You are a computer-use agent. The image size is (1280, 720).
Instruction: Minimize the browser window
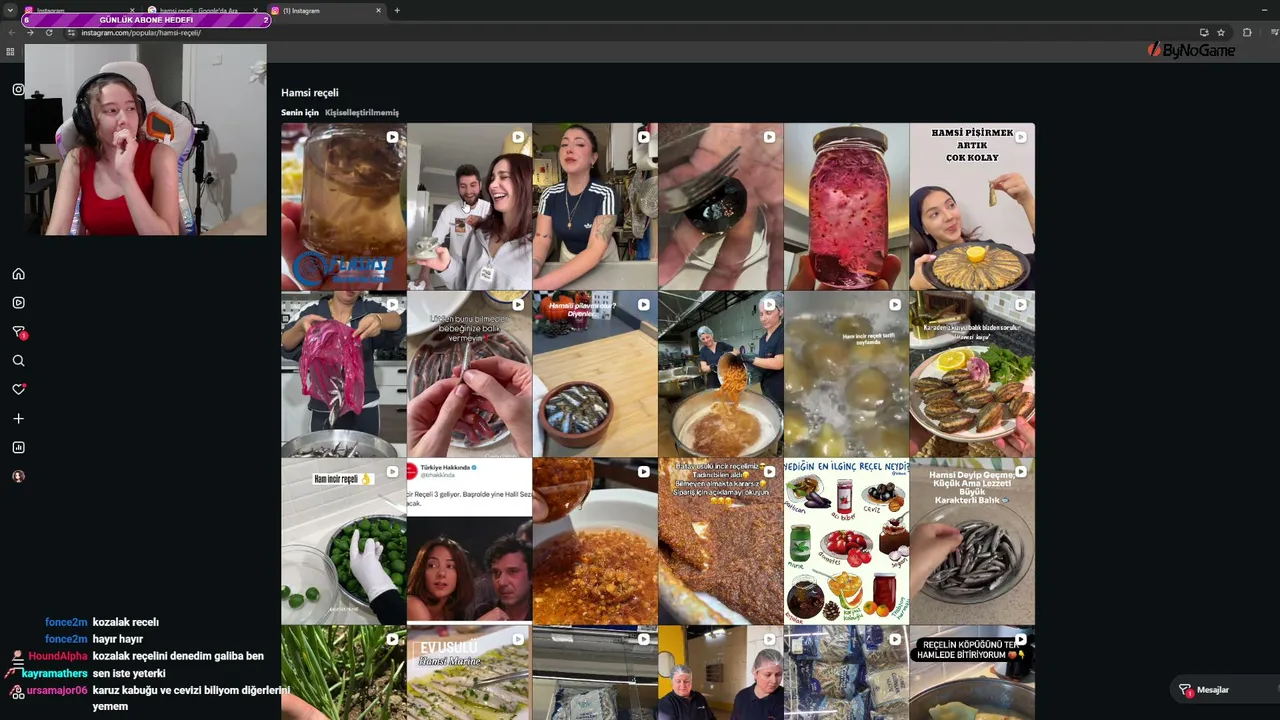click(1264, 10)
